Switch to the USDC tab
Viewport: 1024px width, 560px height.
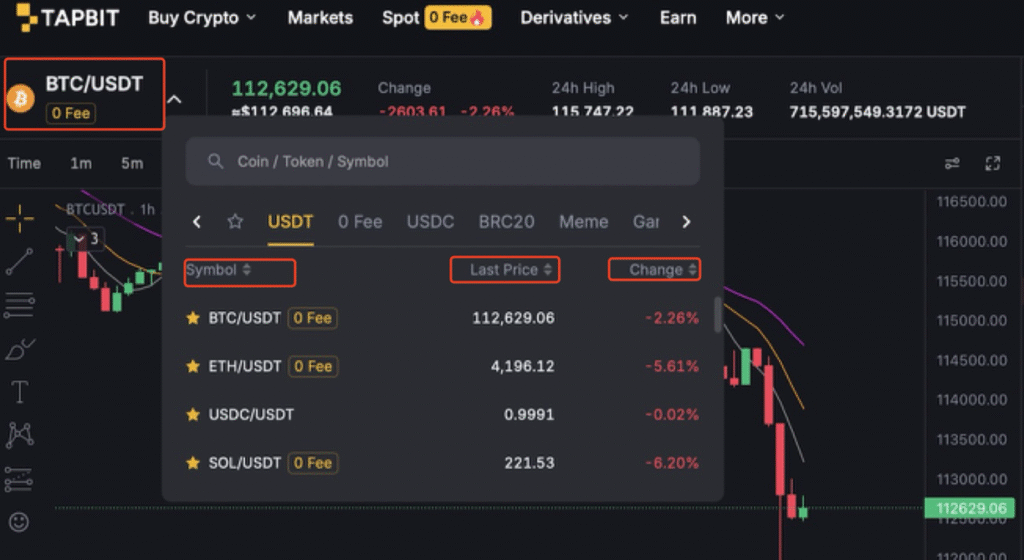click(x=431, y=221)
